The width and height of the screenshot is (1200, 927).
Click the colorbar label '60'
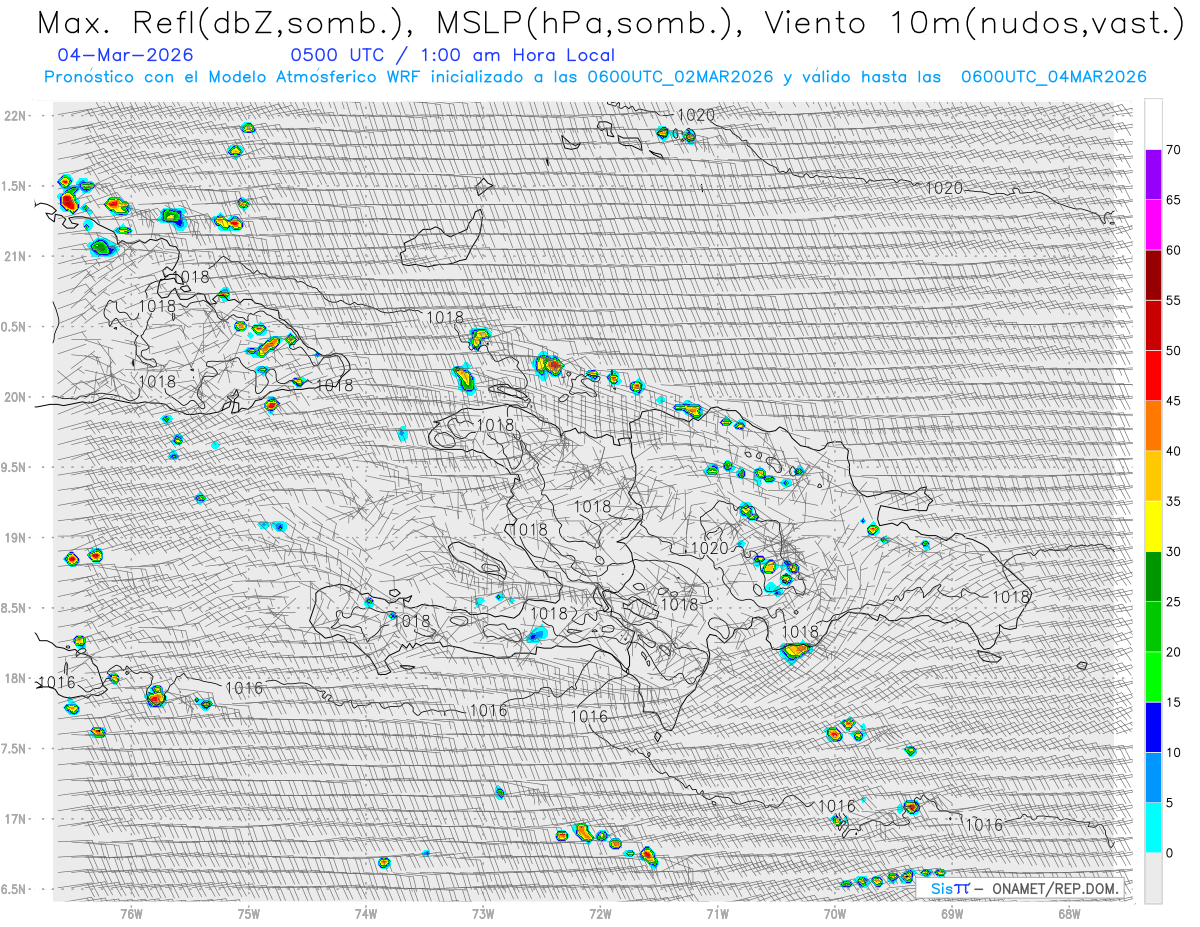(1173, 250)
